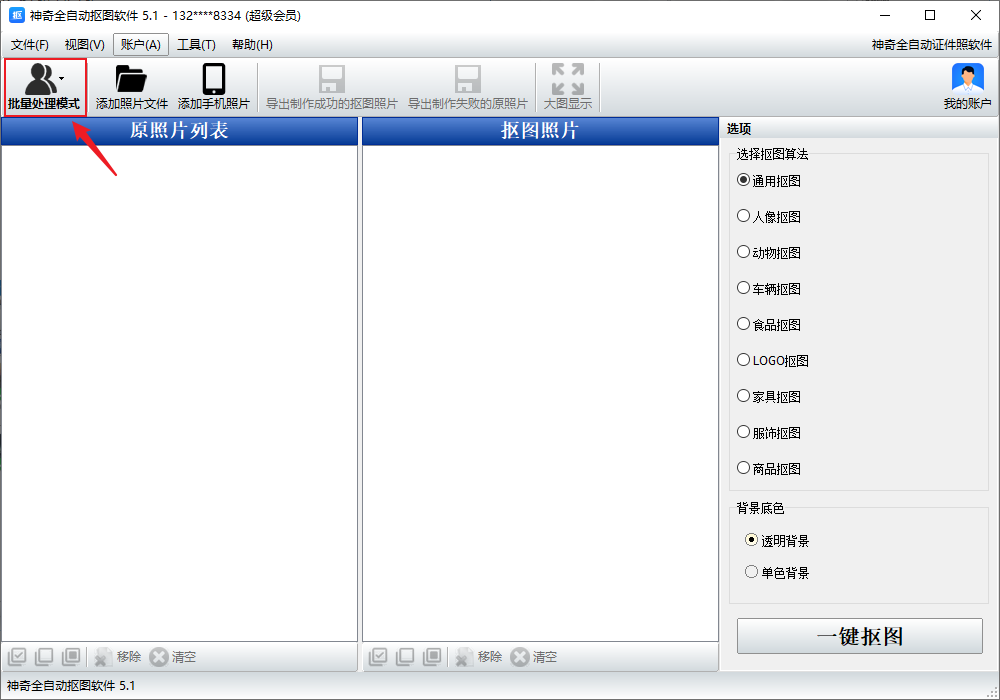
Task: Select the 动物抠图 radio button
Action: coord(743,252)
